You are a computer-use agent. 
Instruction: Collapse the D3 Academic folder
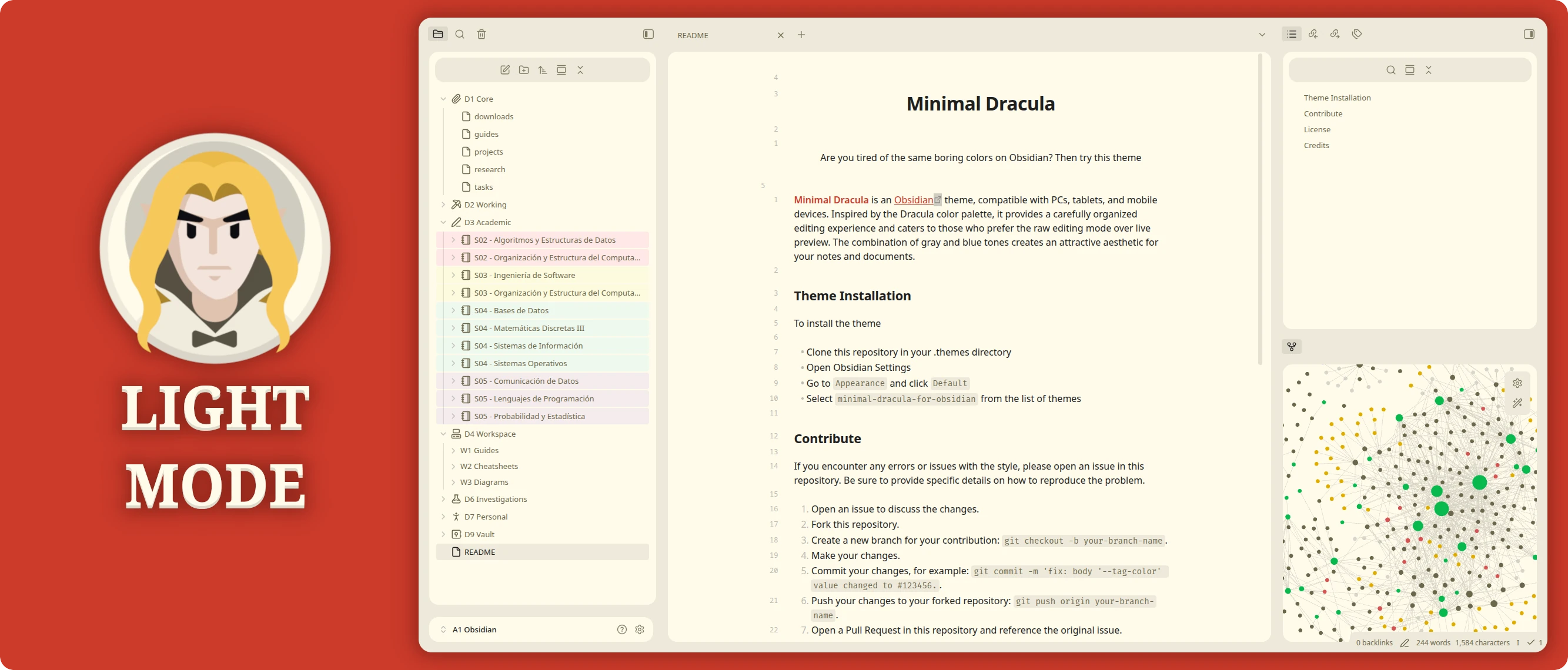443,222
